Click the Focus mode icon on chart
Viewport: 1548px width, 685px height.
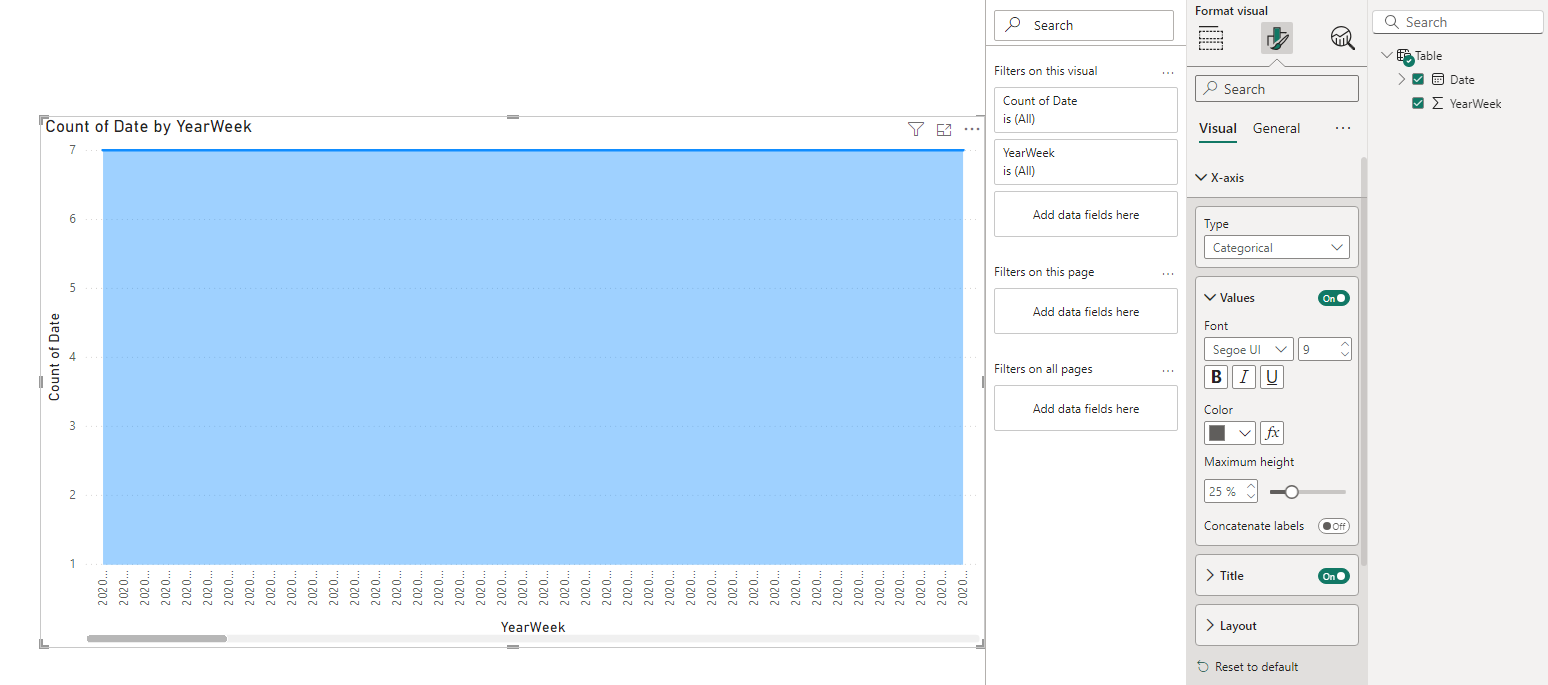(944, 129)
